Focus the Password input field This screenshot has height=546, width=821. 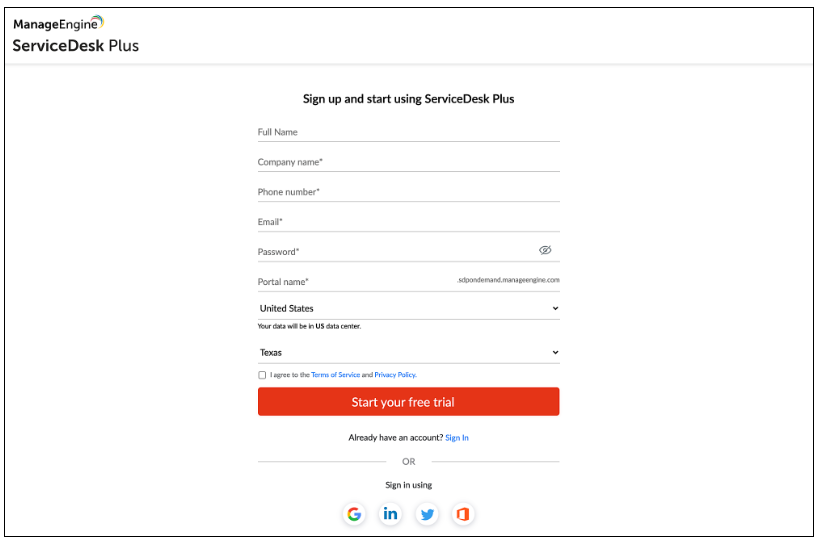[395, 252]
